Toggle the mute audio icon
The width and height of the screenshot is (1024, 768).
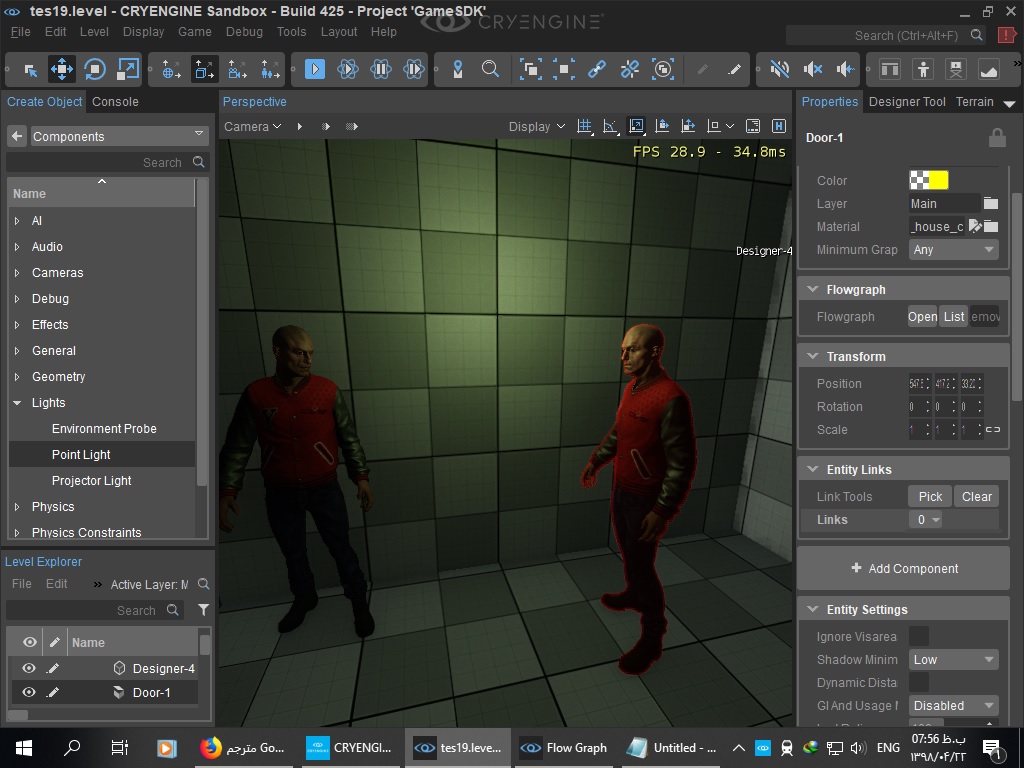coord(779,69)
